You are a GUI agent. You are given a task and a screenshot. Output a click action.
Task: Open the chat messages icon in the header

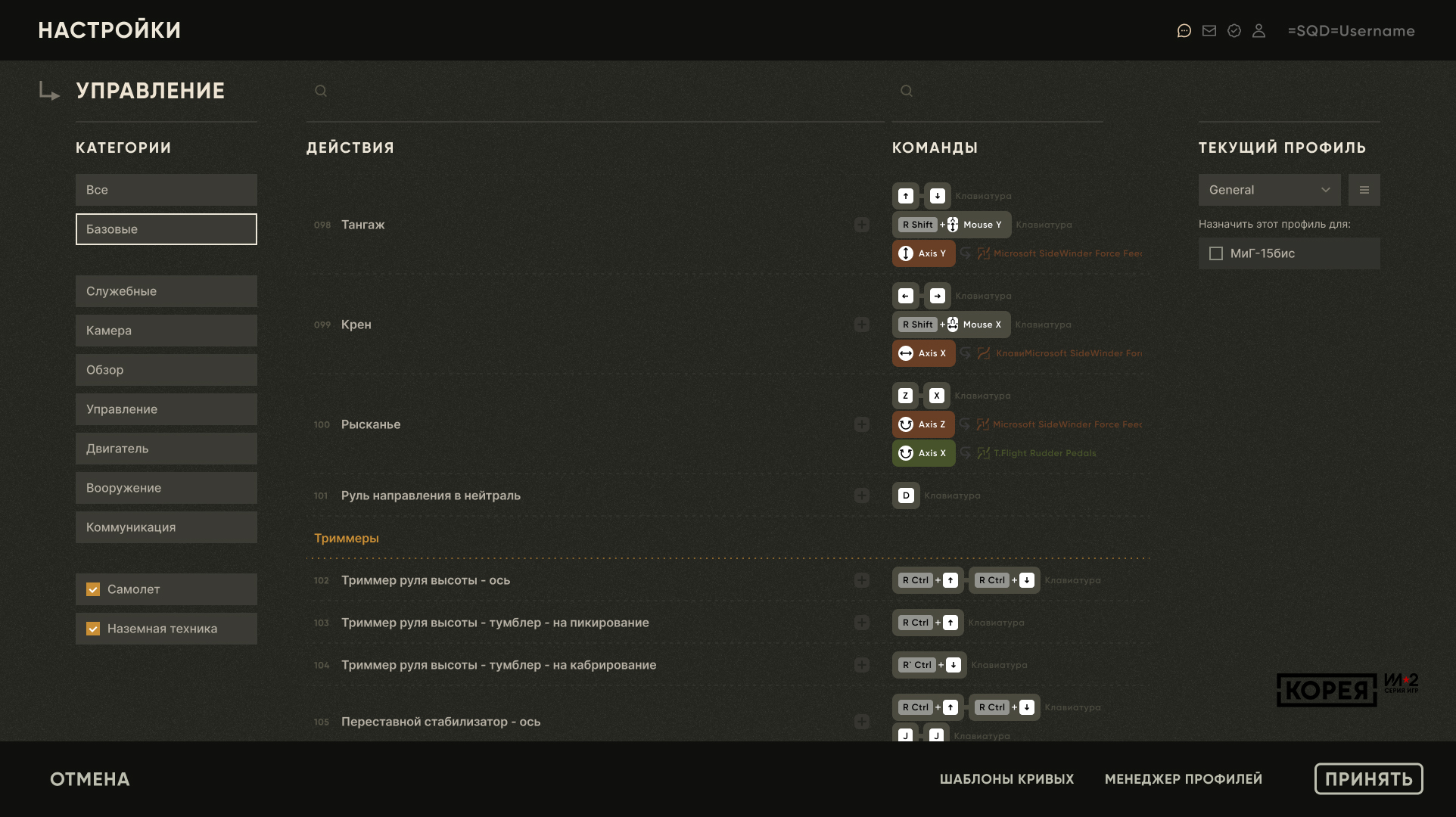pyautogui.click(x=1184, y=31)
